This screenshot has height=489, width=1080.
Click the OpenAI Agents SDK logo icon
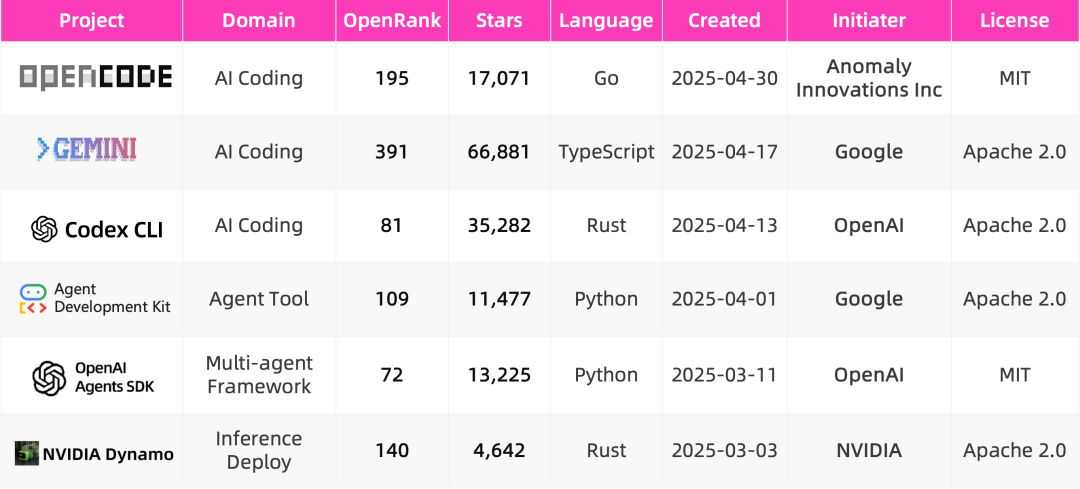pyautogui.click(x=49, y=377)
